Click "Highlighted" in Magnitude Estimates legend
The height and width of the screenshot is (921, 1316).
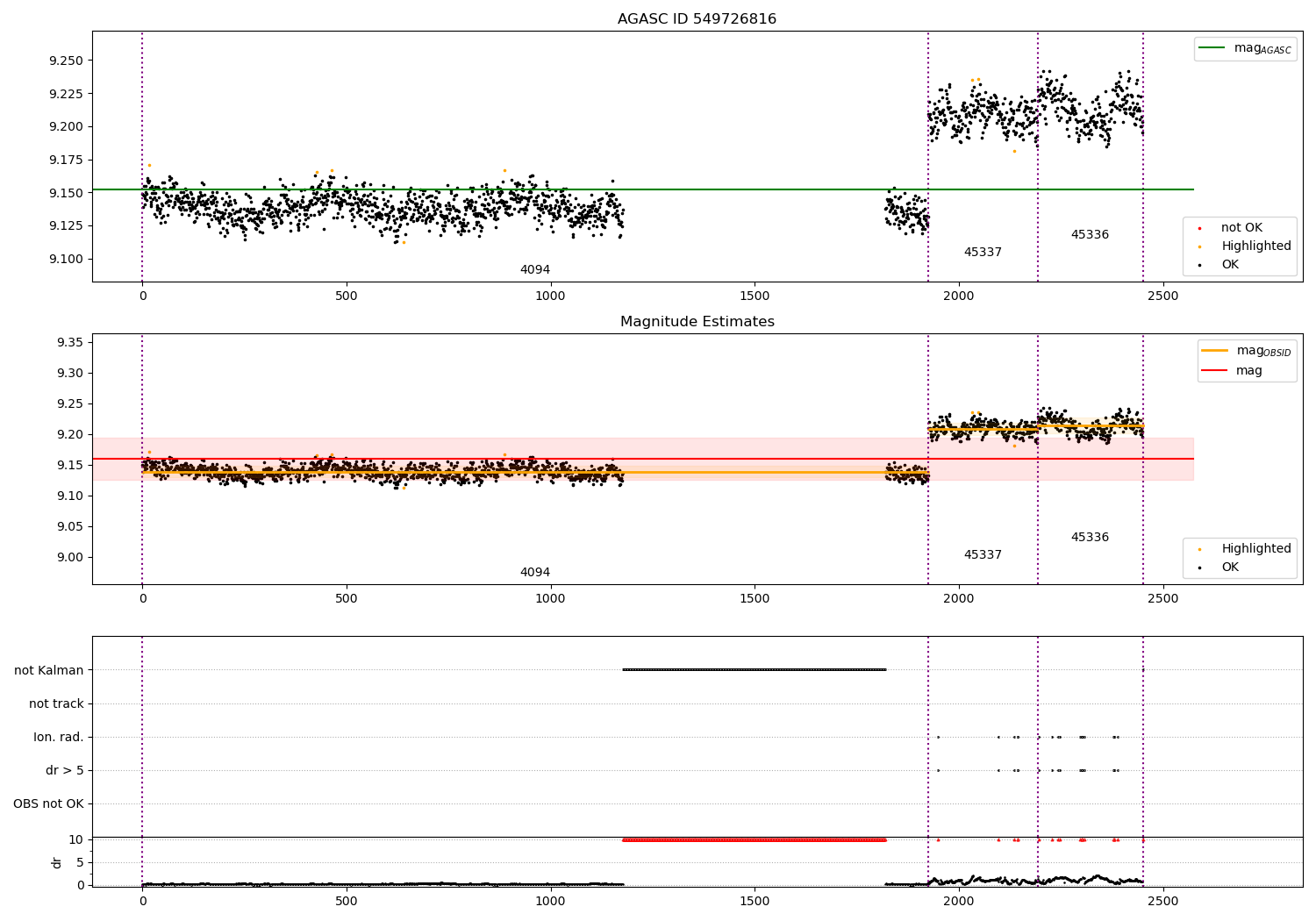click(1256, 549)
